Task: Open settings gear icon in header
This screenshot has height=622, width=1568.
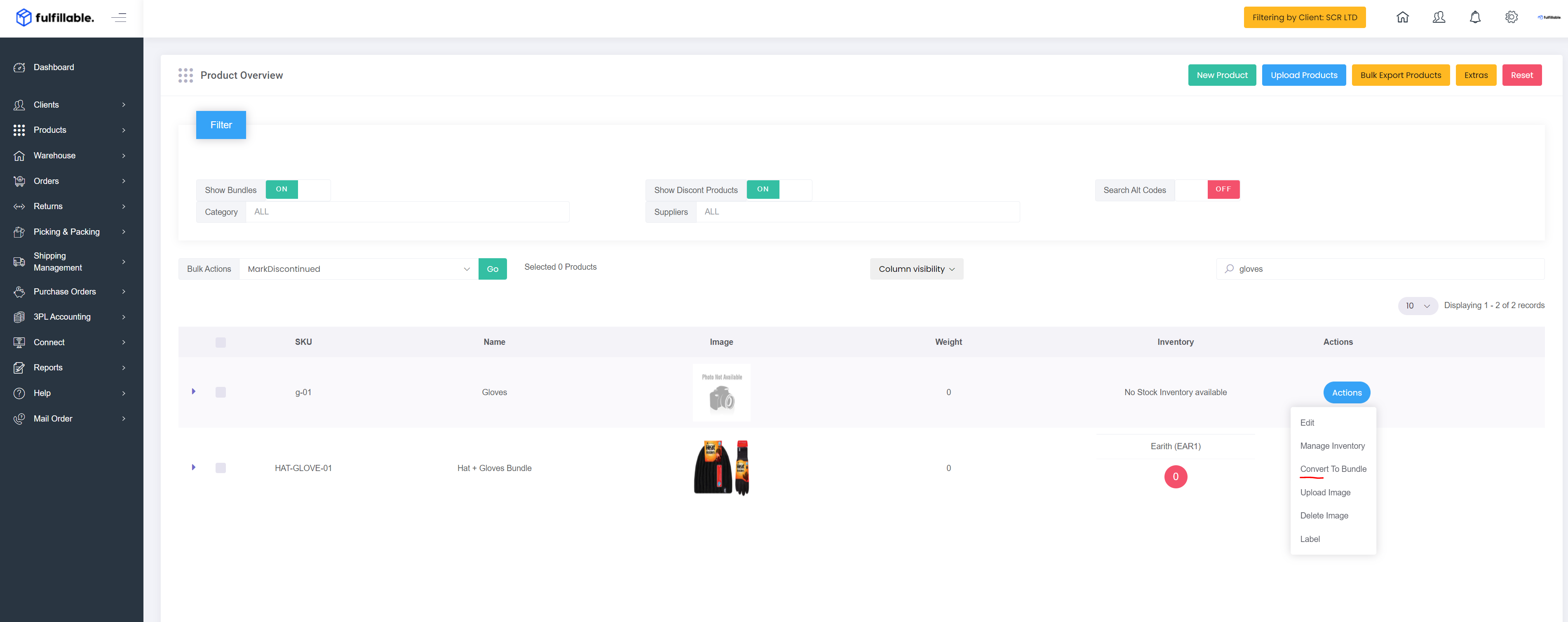Action: point(1512,17)
